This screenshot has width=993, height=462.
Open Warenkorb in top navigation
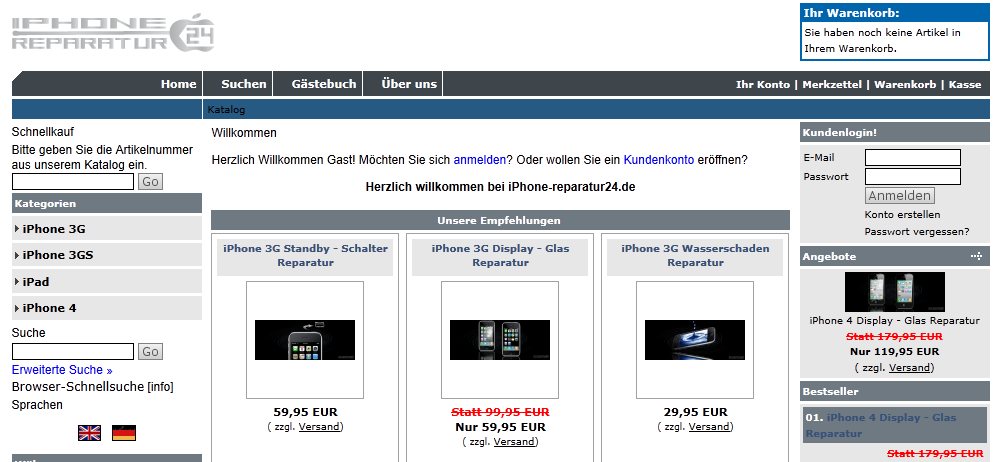905,84
